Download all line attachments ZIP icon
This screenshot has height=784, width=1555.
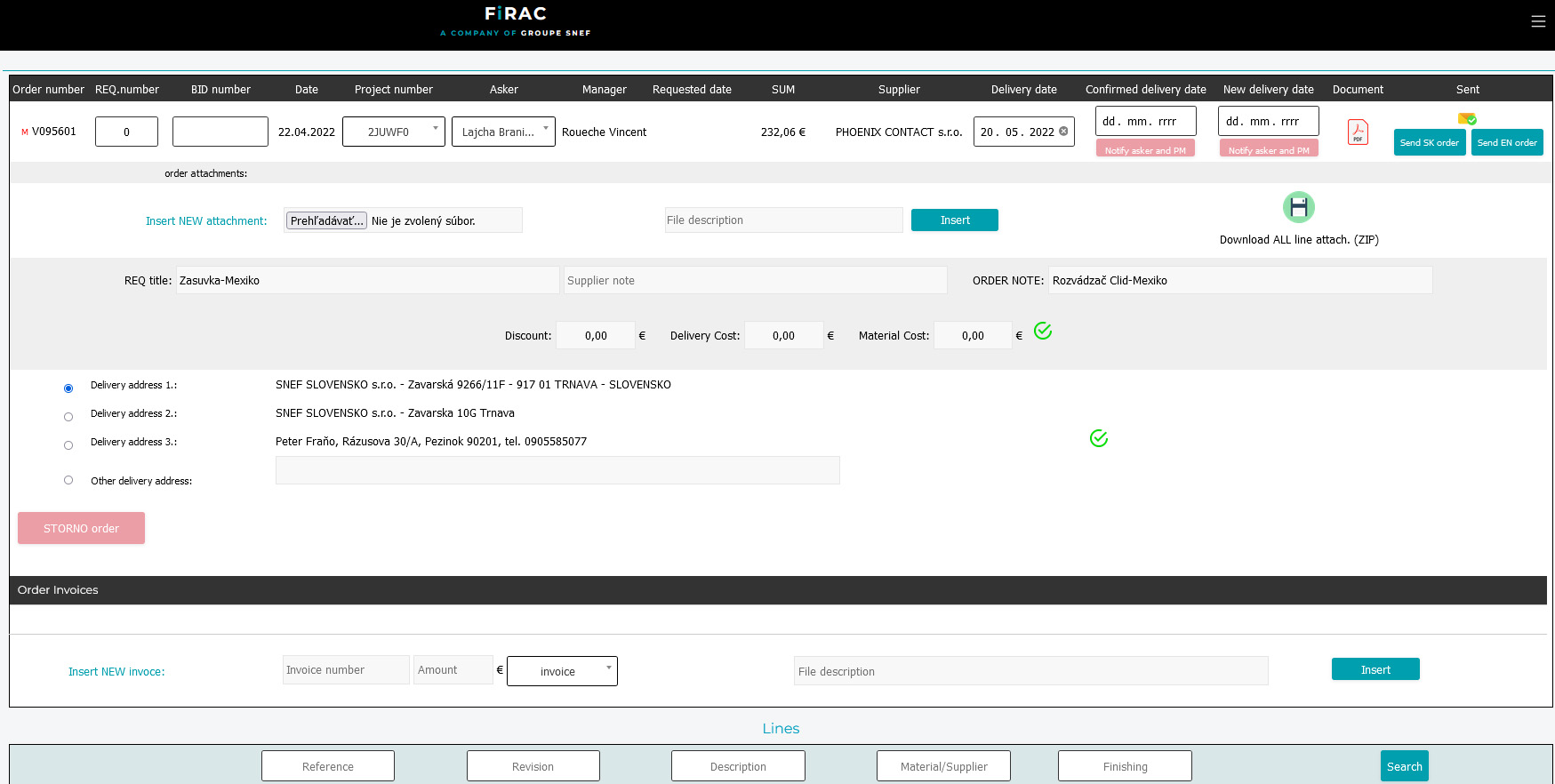(x=1298, y=207)
